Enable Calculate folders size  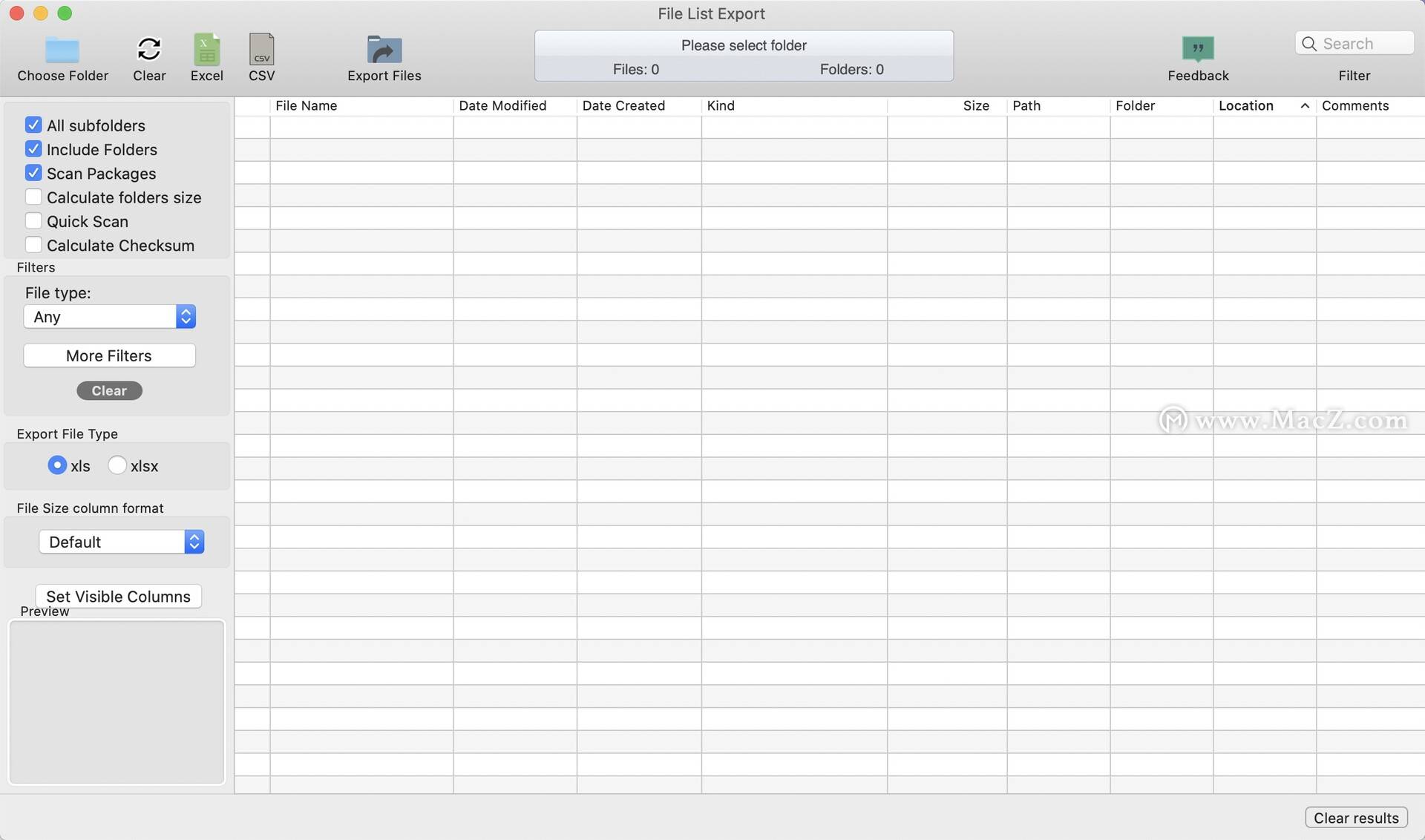point(33,197)
